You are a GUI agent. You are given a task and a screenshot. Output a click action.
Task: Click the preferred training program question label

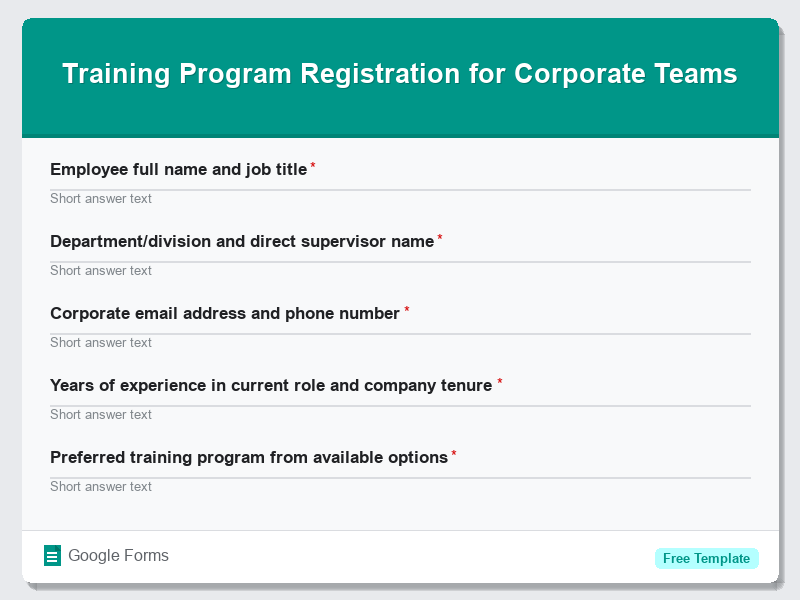coord(247,457)
